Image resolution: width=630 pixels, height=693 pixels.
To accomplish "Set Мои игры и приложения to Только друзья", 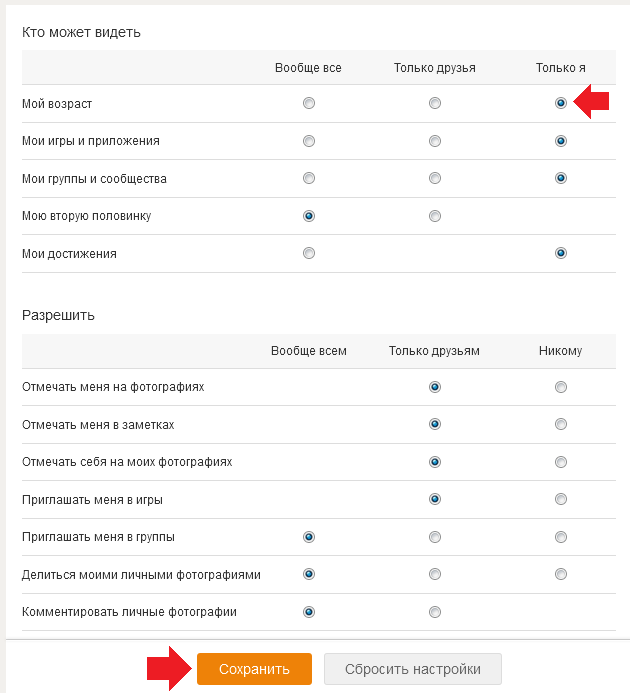I will [x=435, y=141].
